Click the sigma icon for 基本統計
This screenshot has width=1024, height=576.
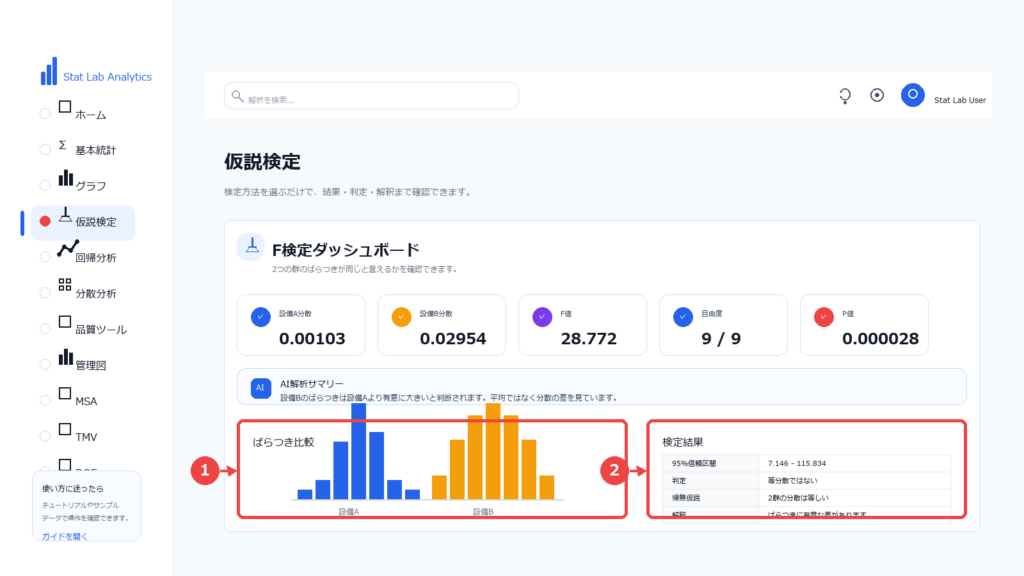pyautogui.click(x=63, y=145)
